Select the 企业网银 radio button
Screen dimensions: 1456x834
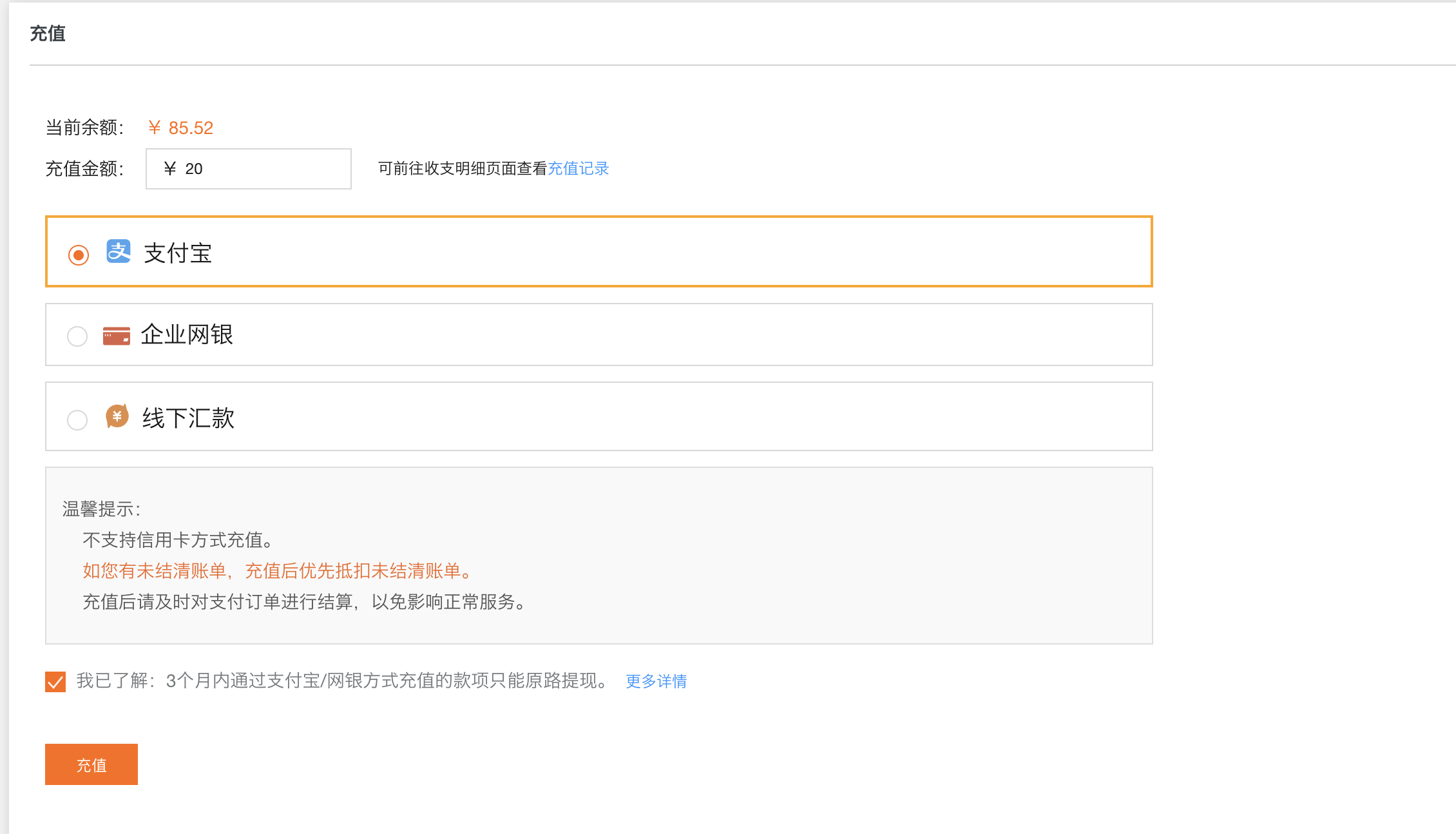coord(77,336)
